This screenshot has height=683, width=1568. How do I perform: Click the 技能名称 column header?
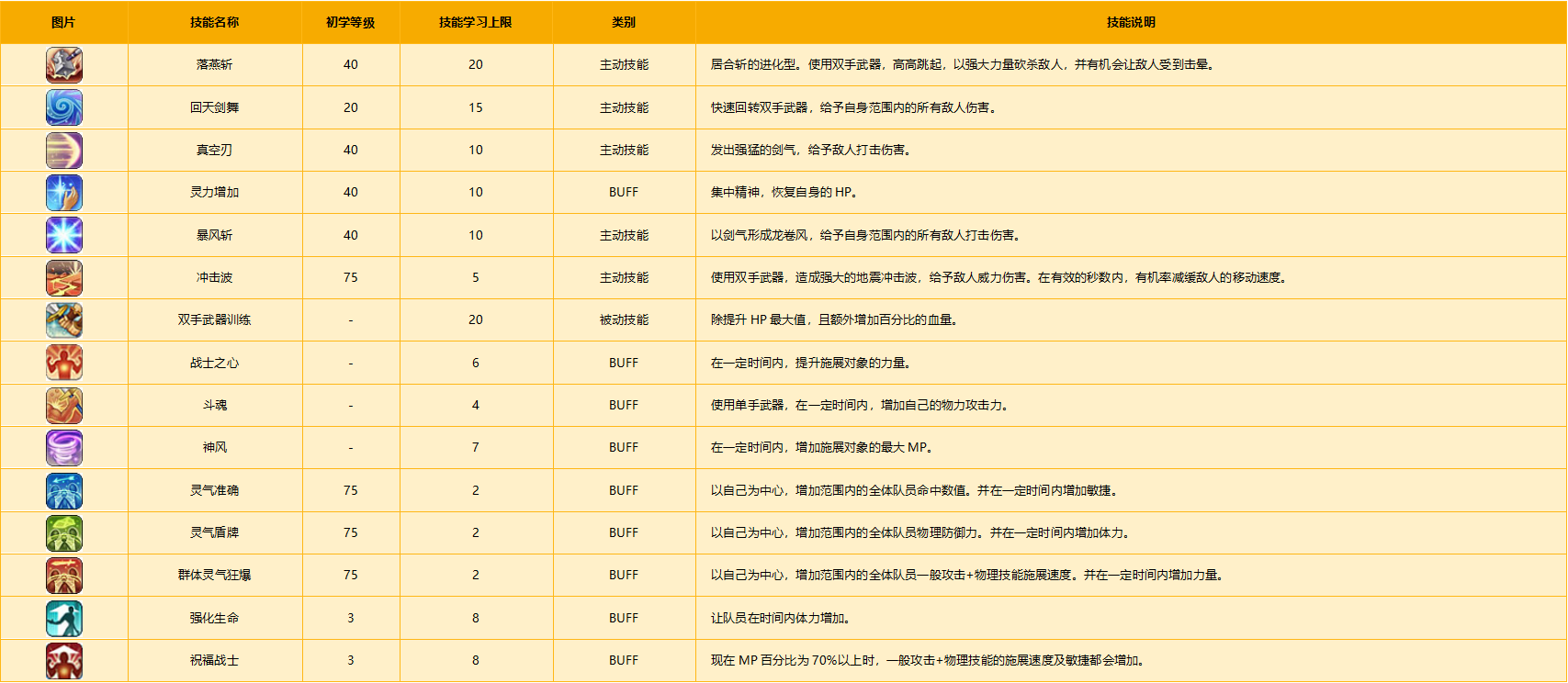click(x=214, y=22)
